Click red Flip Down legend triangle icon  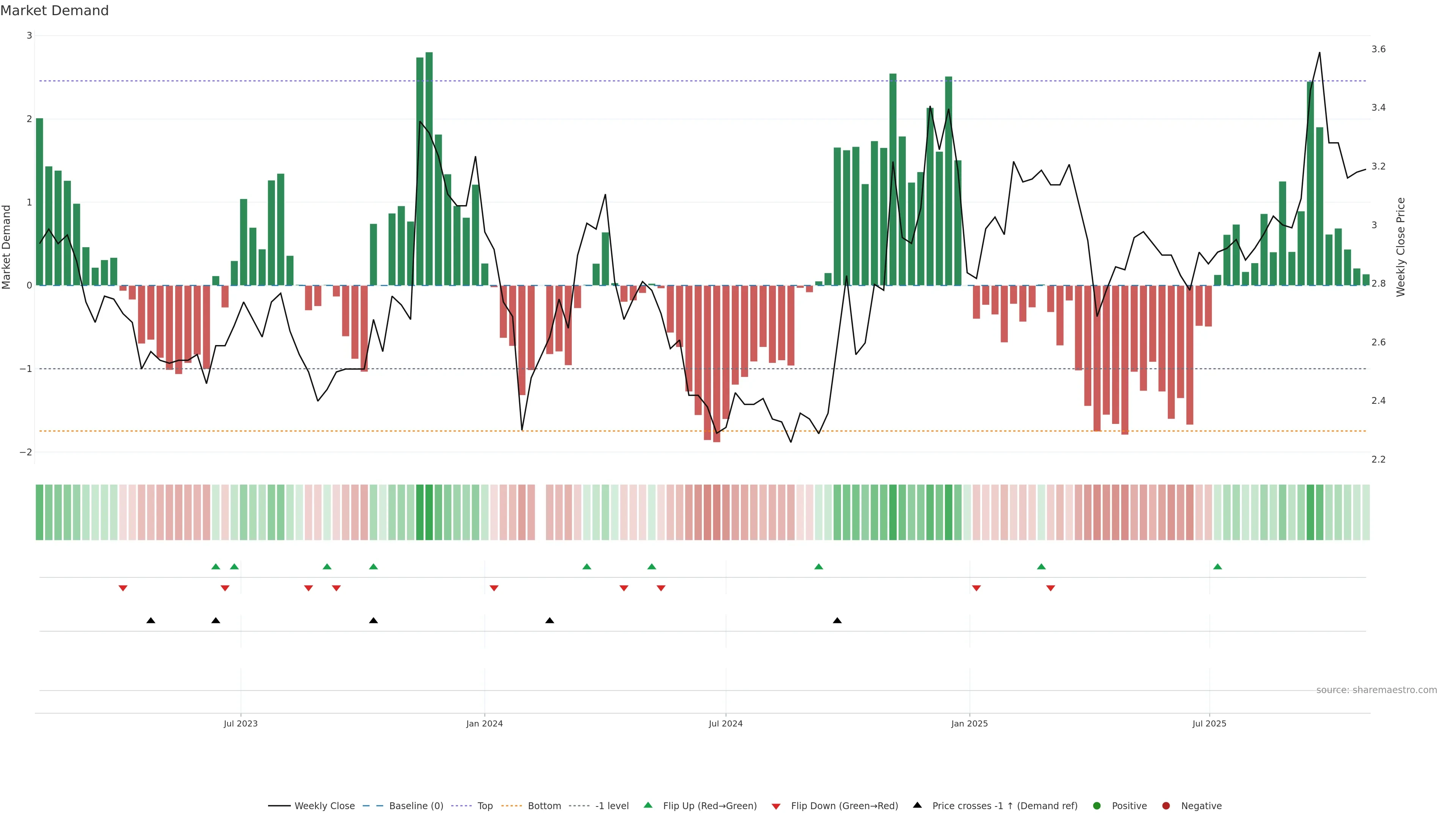pyautogui.click(x=776, y=806)
